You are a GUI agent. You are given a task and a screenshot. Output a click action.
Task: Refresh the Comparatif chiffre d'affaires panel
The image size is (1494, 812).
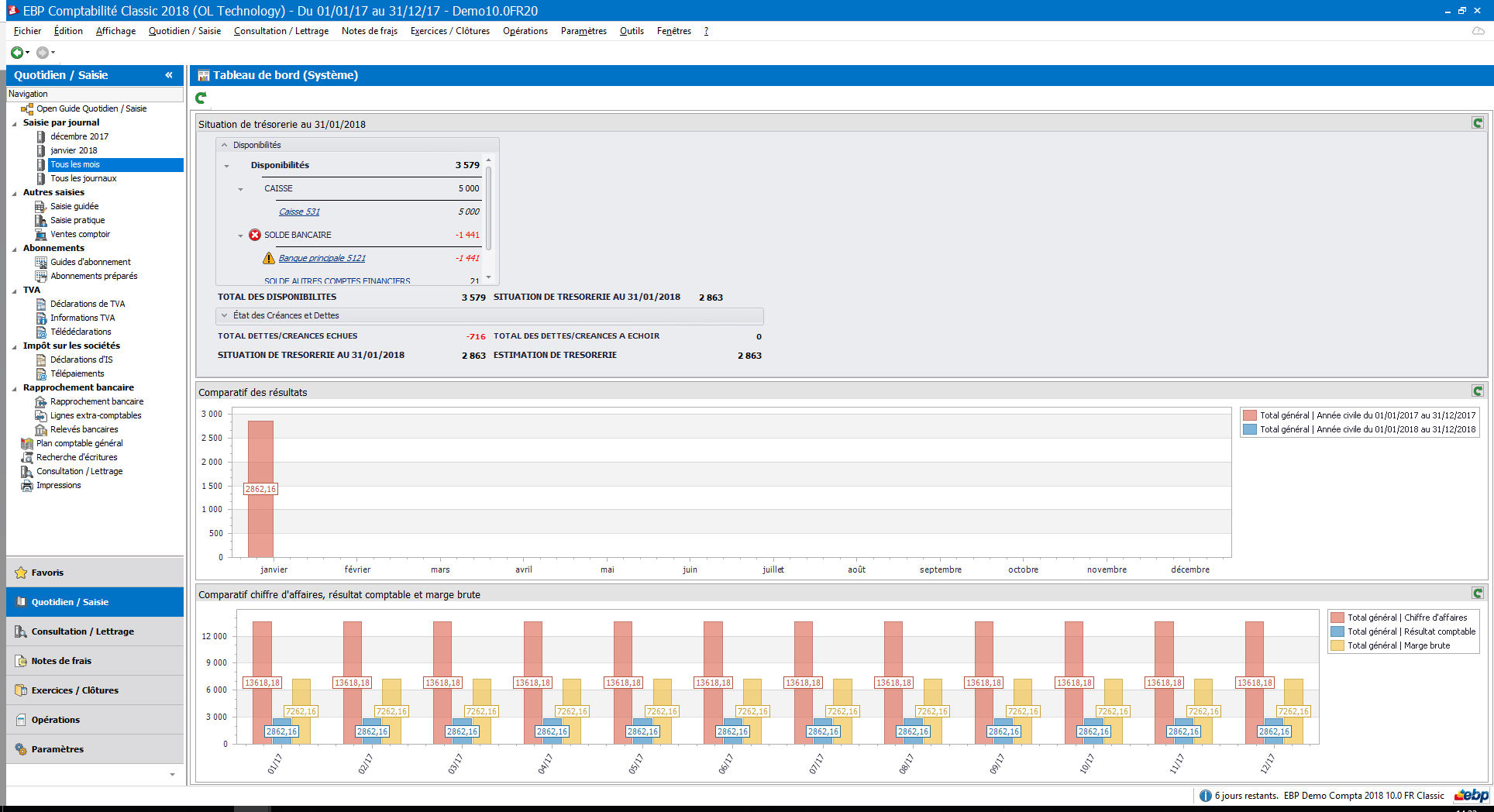point(1477,594)
